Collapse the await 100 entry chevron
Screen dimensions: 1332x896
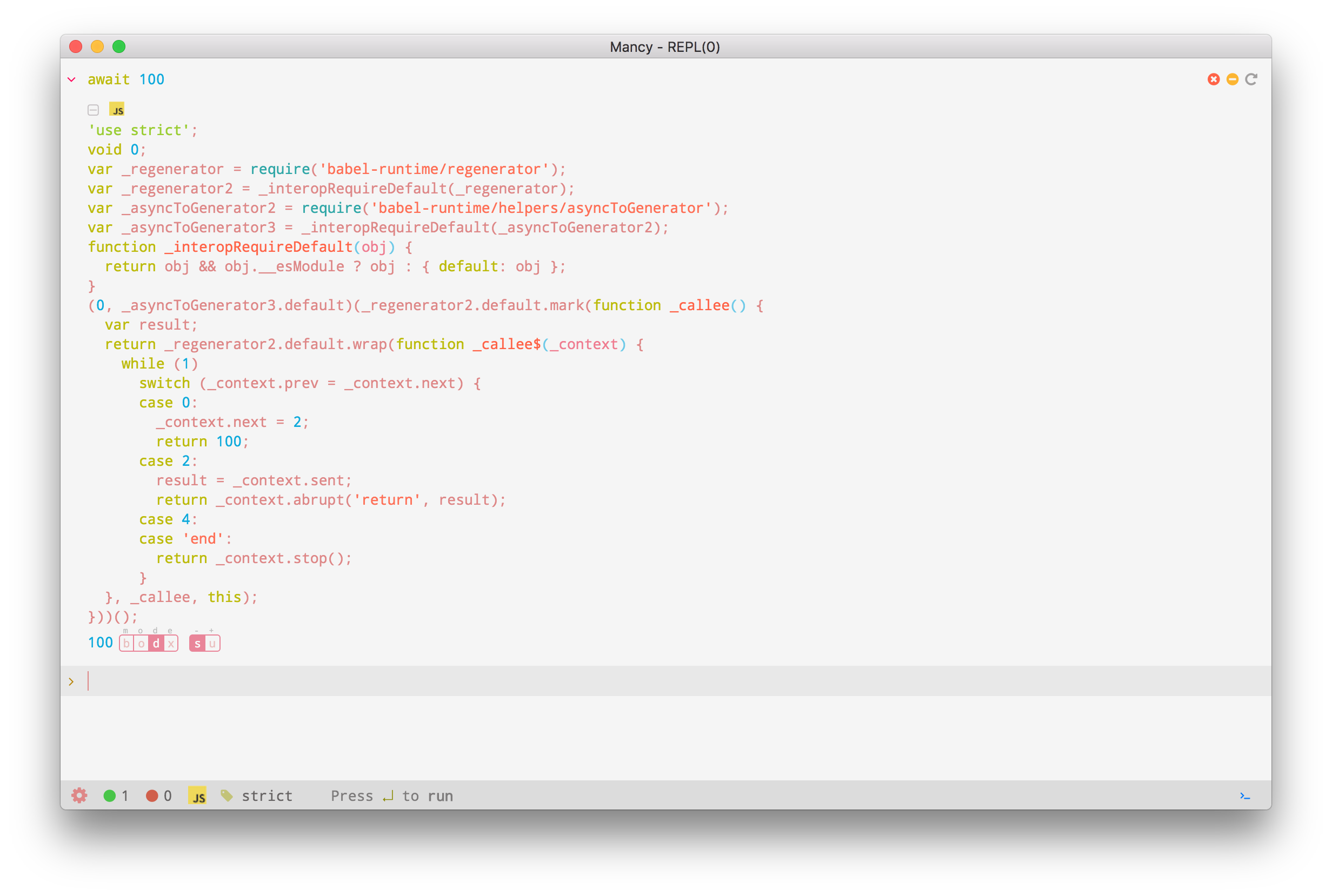point(71,79)
